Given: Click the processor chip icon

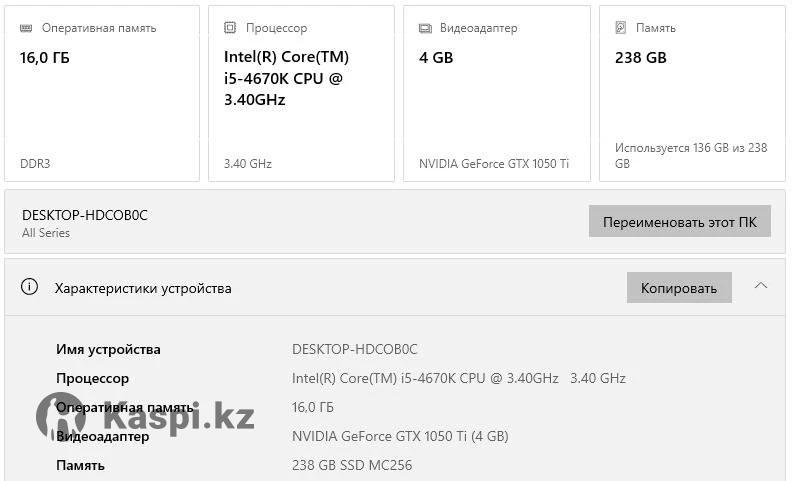Looking at the screenshot, I should point(230,28).
